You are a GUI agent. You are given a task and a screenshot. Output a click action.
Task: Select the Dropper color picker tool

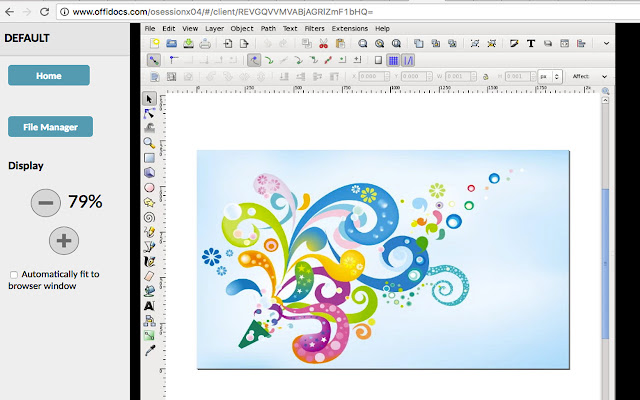pos(150,350)
